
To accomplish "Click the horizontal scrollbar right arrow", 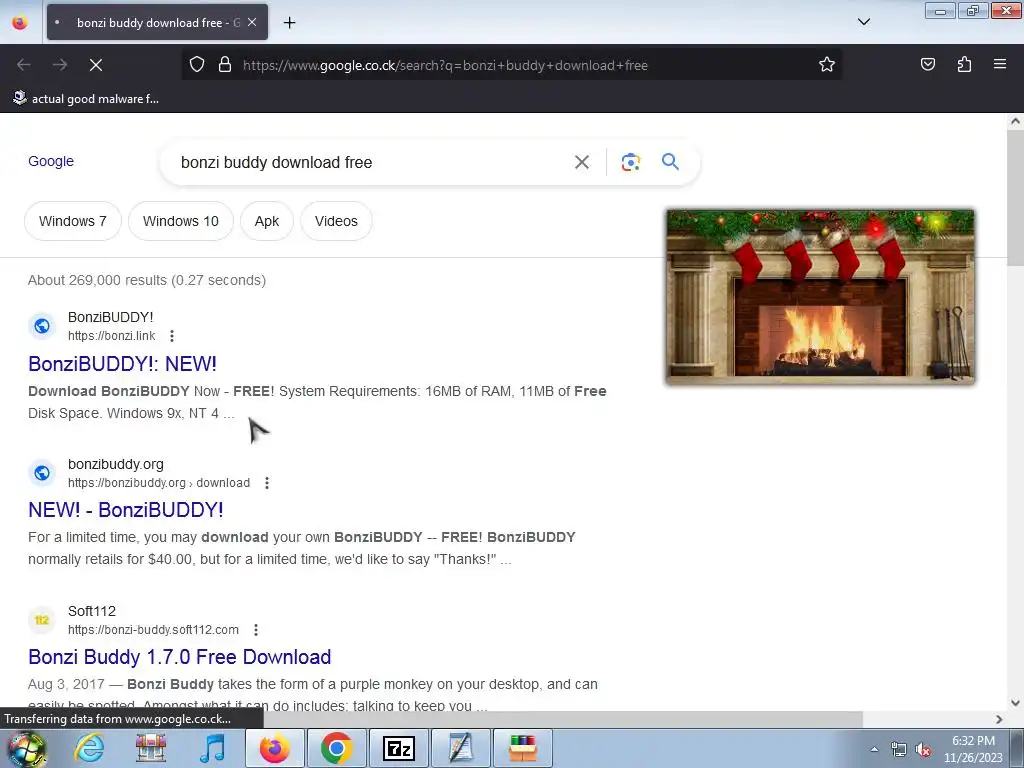I will pyautogui.click(x=999, y=719).
